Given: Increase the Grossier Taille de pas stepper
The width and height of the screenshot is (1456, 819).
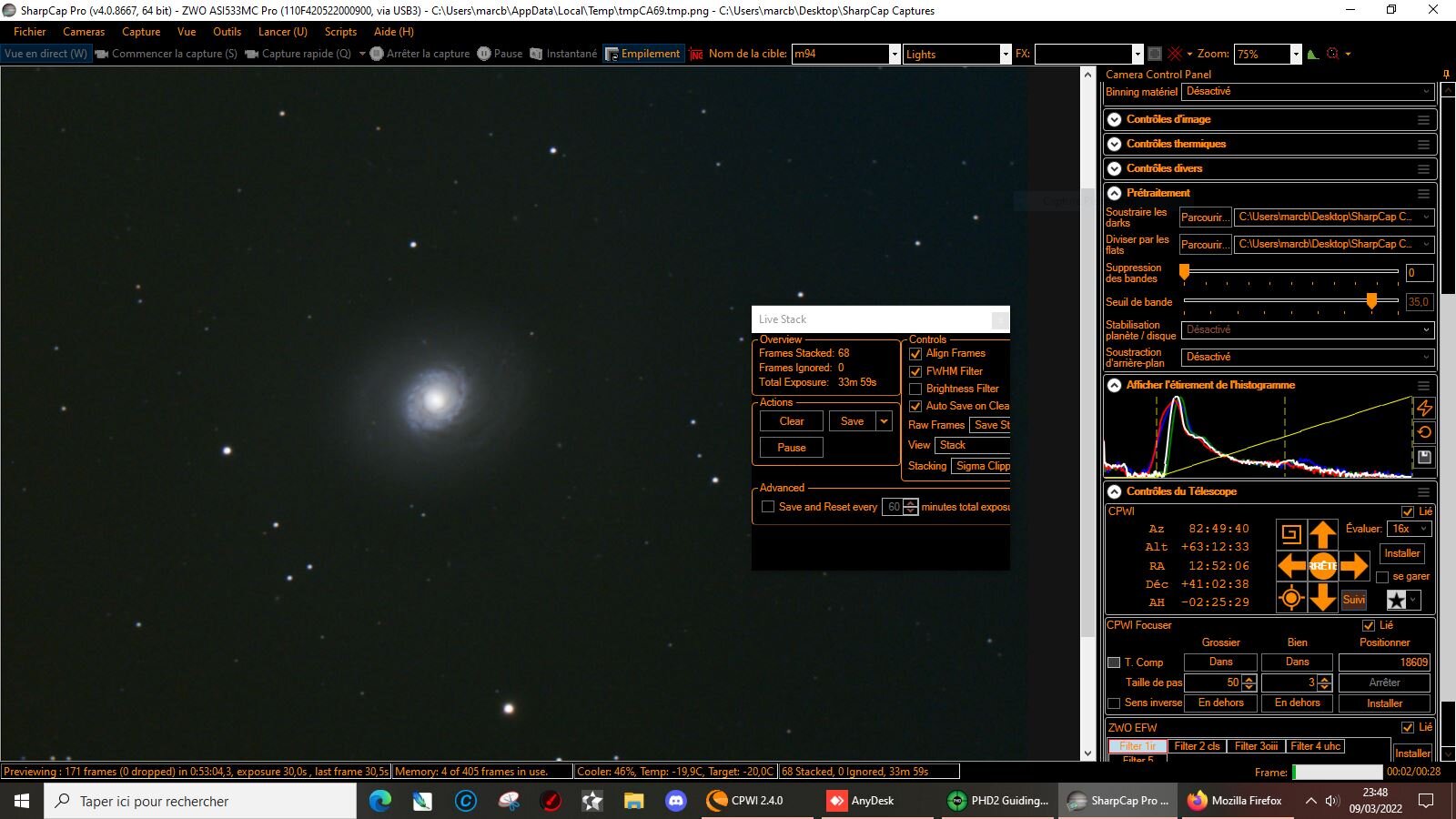Looking at the screenshot, I should [x=1249, y=679].
